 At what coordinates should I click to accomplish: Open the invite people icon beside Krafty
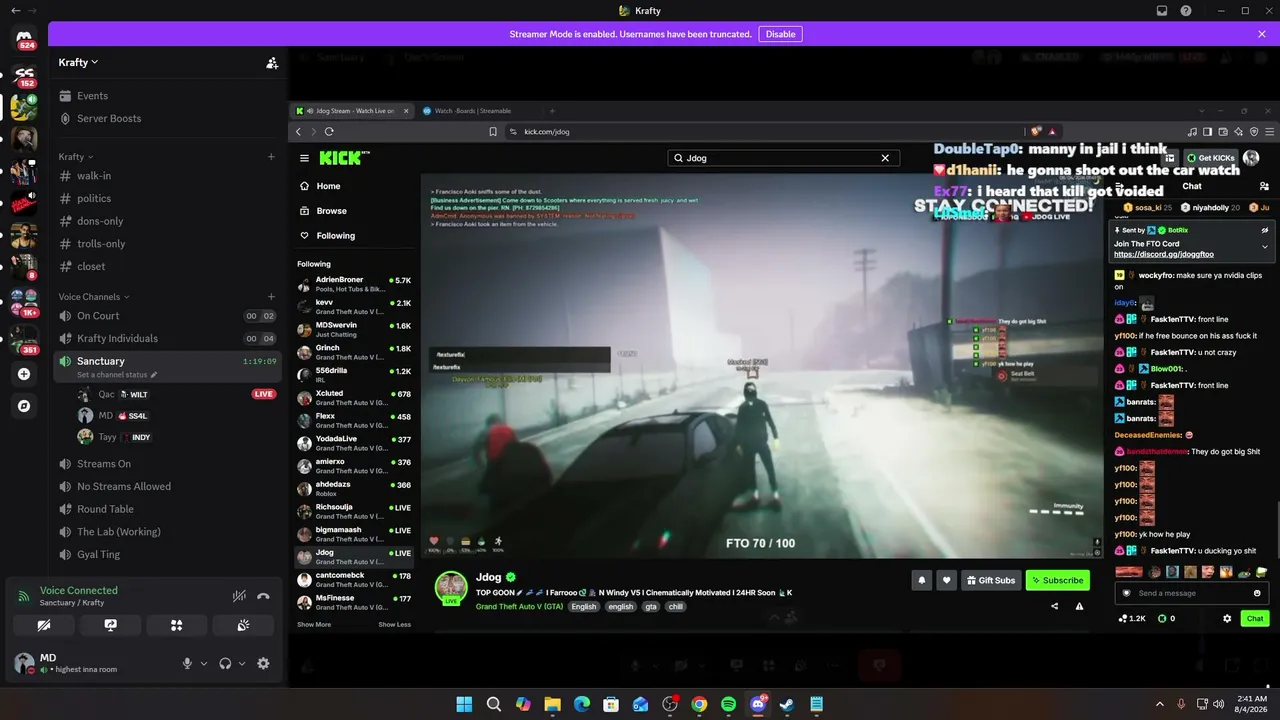click(272, 62)
